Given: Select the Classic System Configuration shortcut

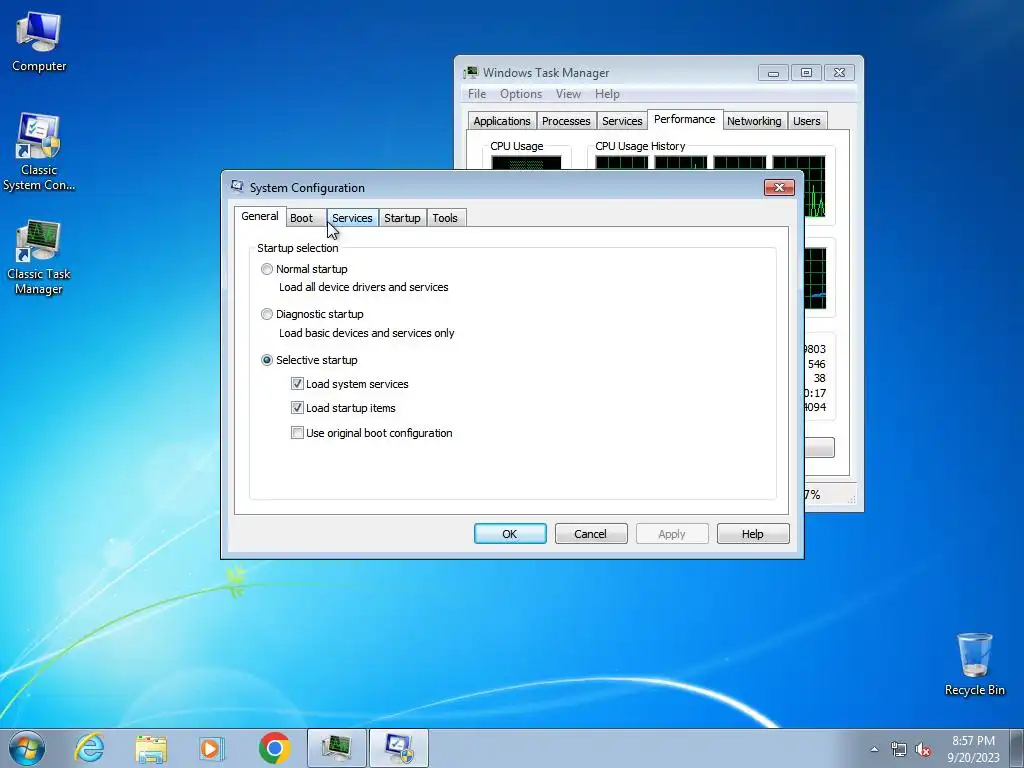Looking at the screenshot, I should (39, 152).
